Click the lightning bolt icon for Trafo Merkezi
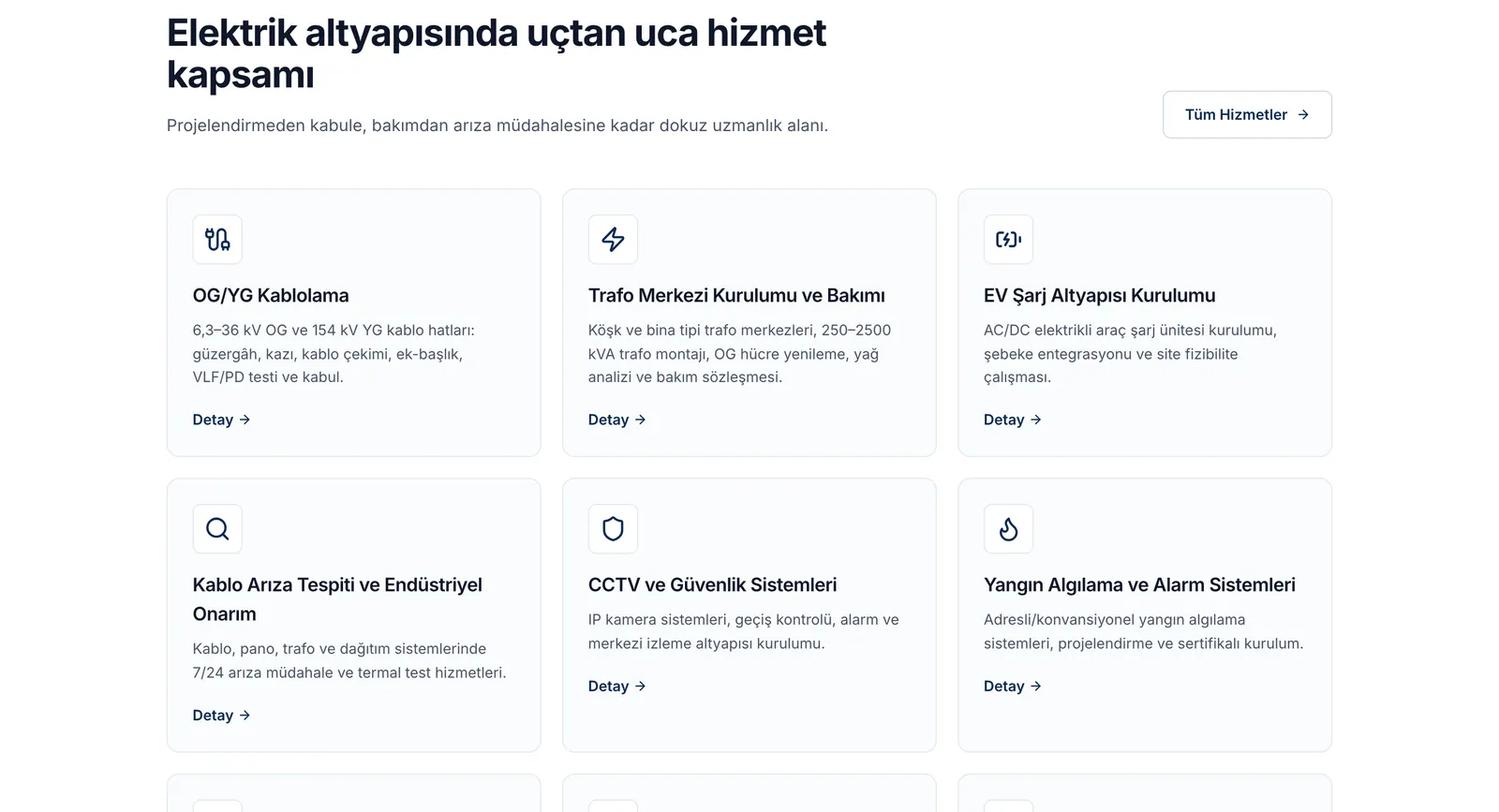This screenshot has width=1499, height=812. point(613,240)
